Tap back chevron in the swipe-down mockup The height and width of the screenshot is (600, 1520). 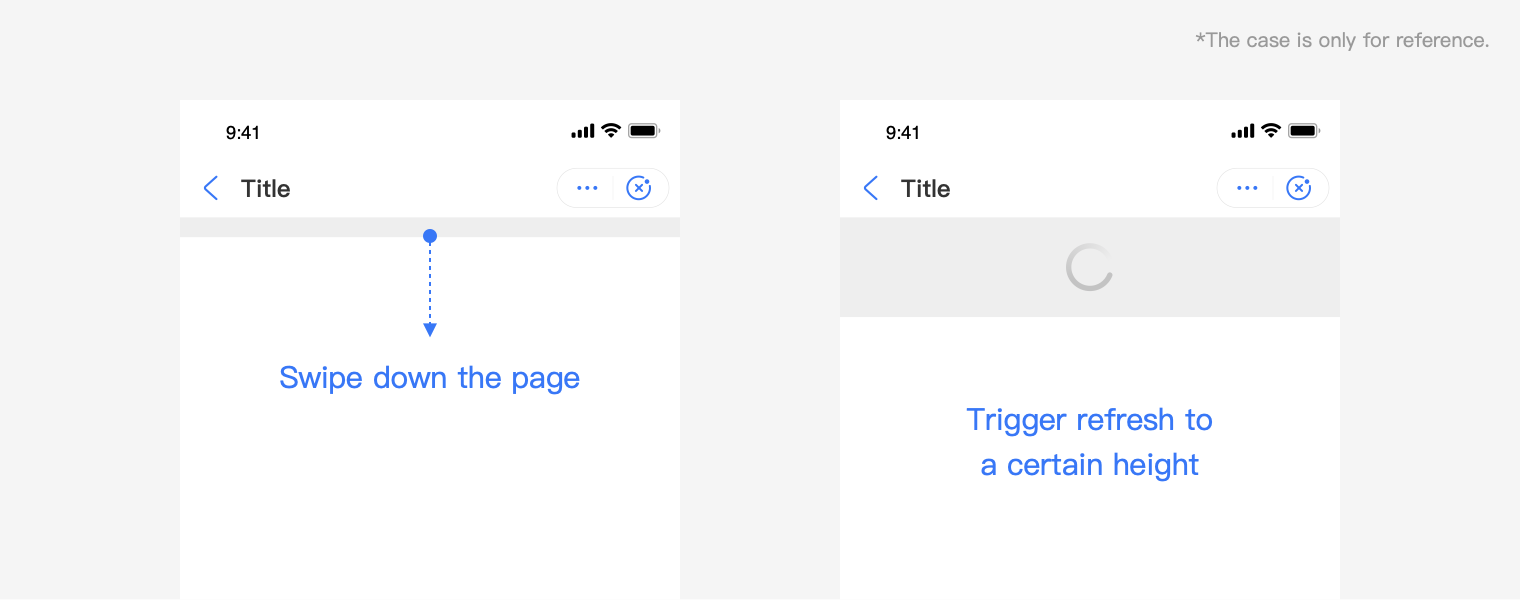click(210, 188)
